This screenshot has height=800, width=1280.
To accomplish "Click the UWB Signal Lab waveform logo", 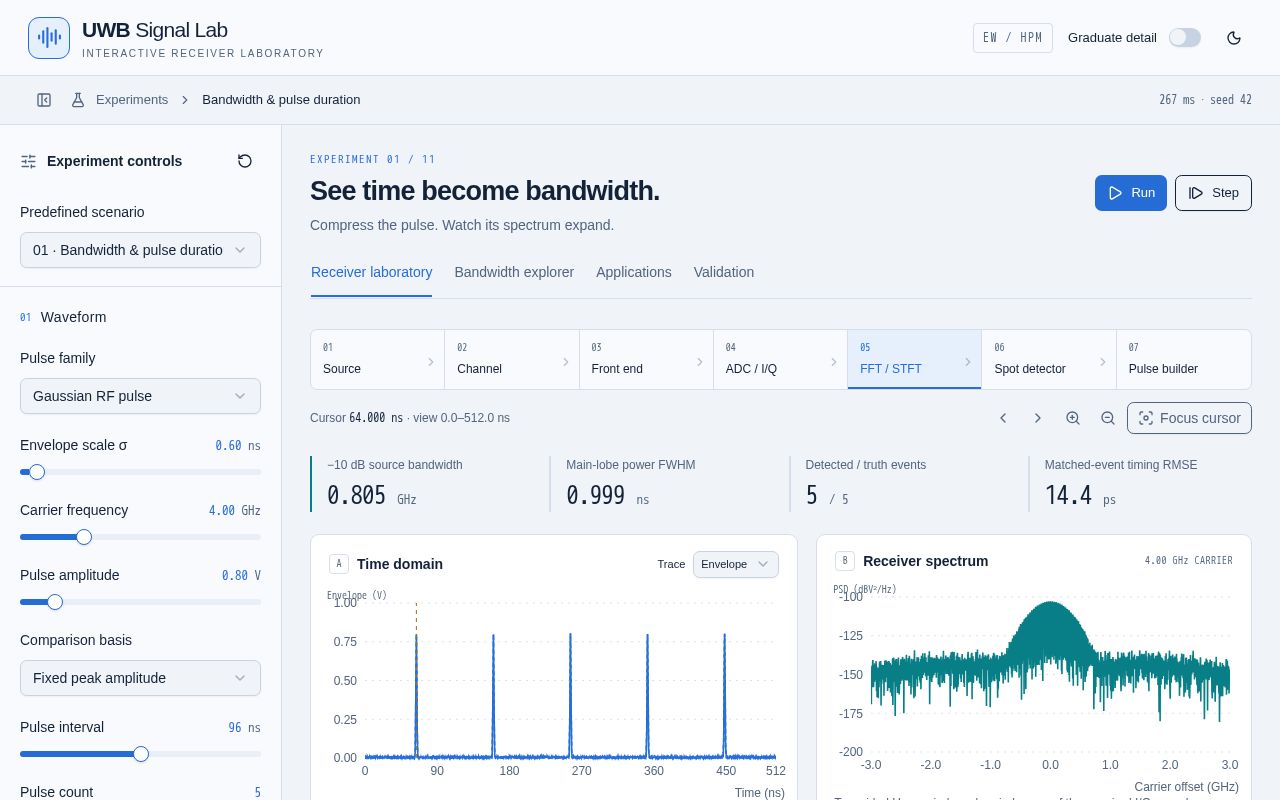I will pyautogui.click(x=49, y=38).
